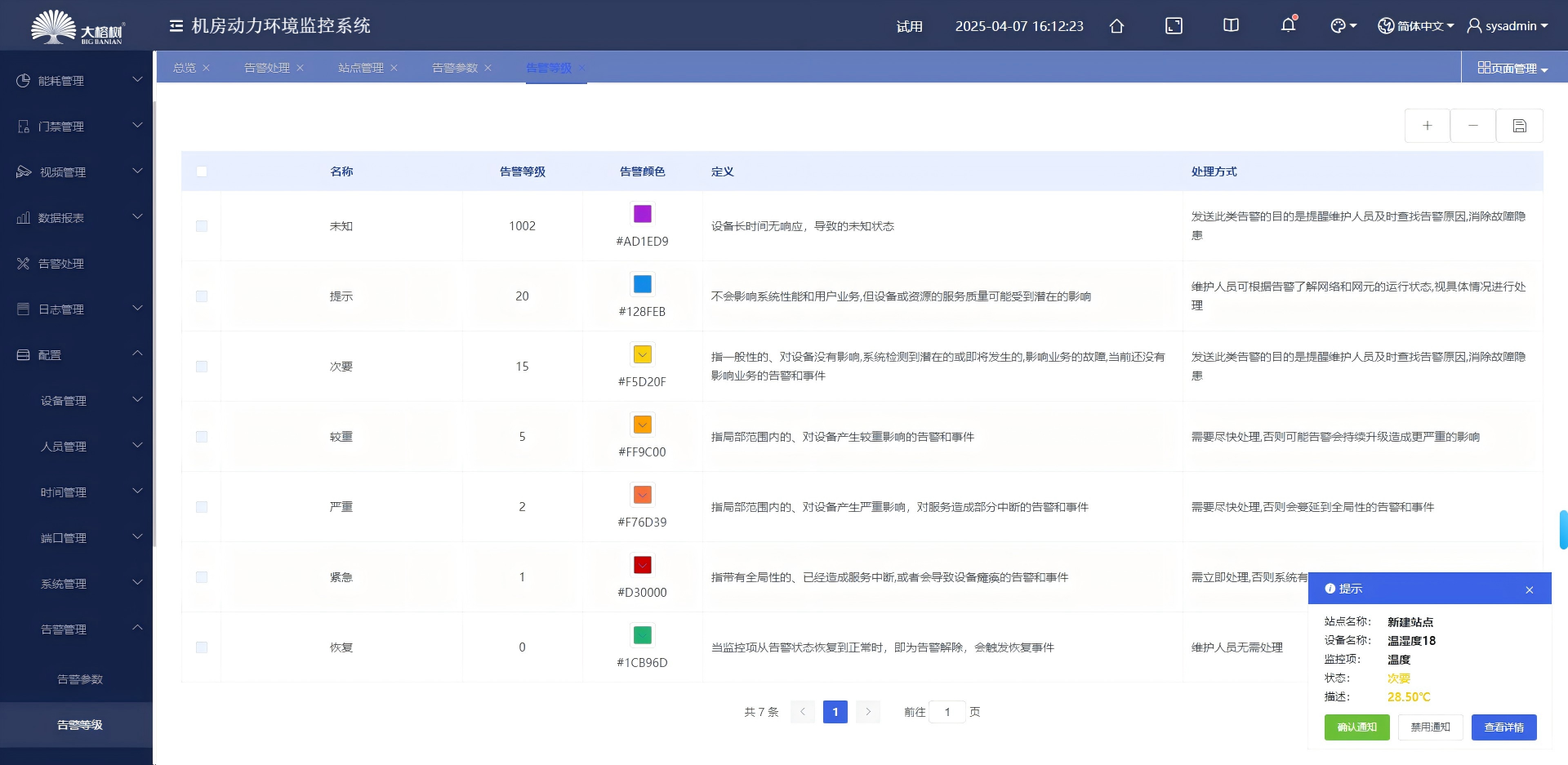Viewport: 1568px width, 765px height.
Task: Click the 禁用通知 button
Action: pos(1430,727)
